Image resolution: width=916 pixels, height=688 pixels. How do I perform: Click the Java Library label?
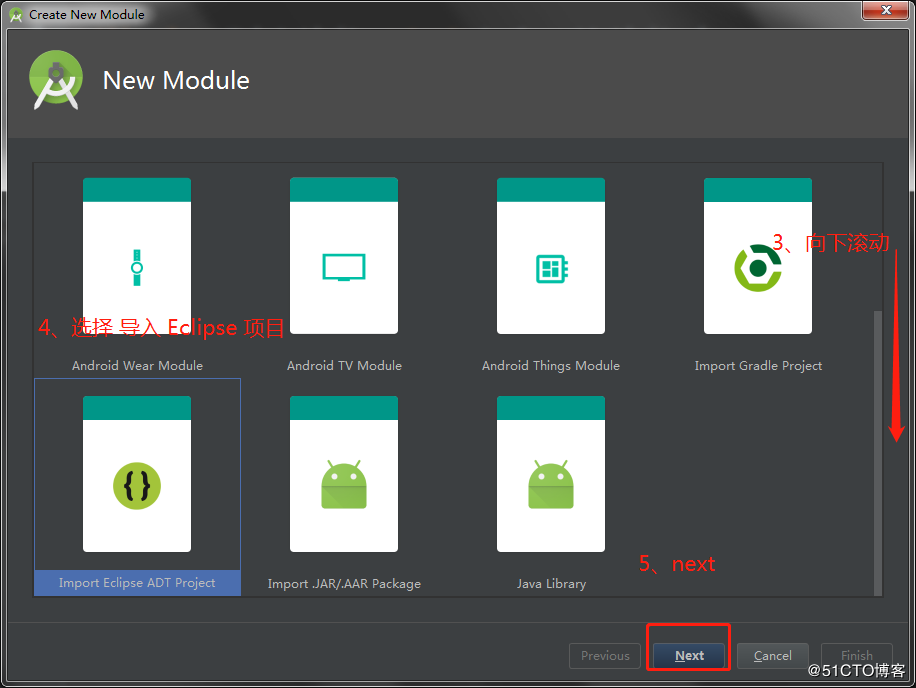click(551, 583)
